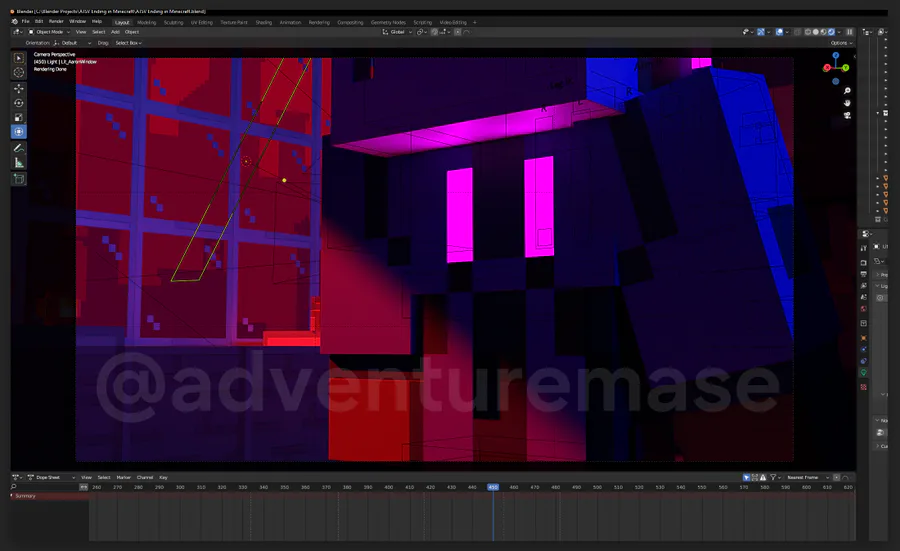Click the green Y axis on navigation gizmo
The image size is (900, 551).
click(x=845, y=68)
